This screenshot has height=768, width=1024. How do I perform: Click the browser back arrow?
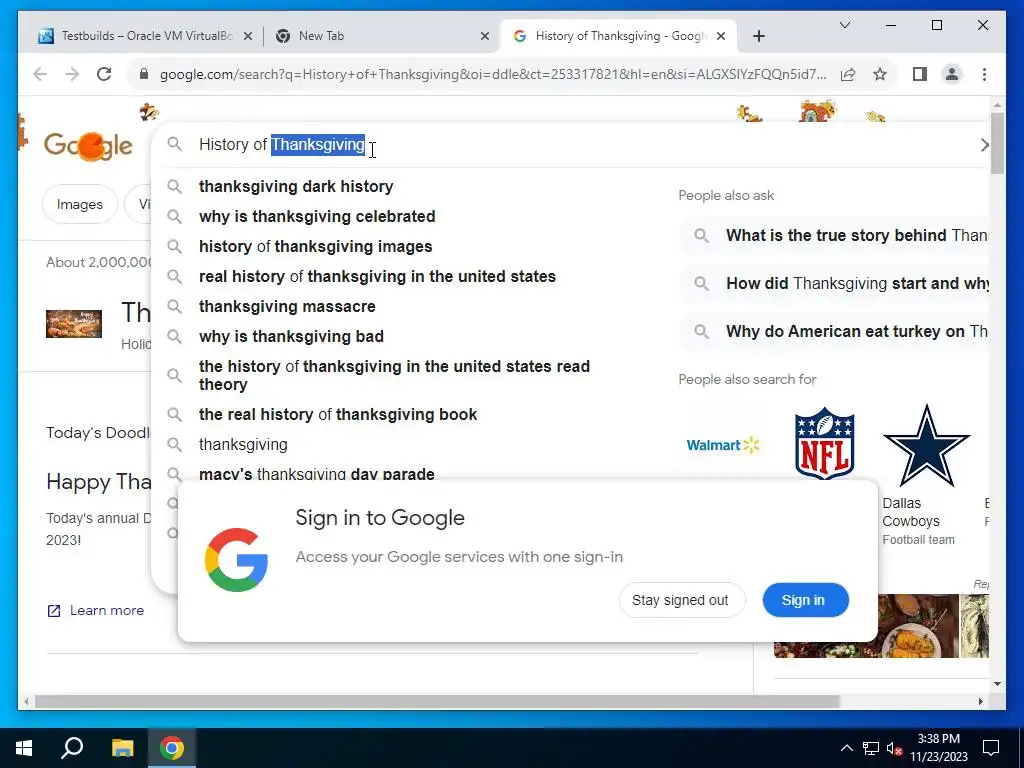[40, 74]
